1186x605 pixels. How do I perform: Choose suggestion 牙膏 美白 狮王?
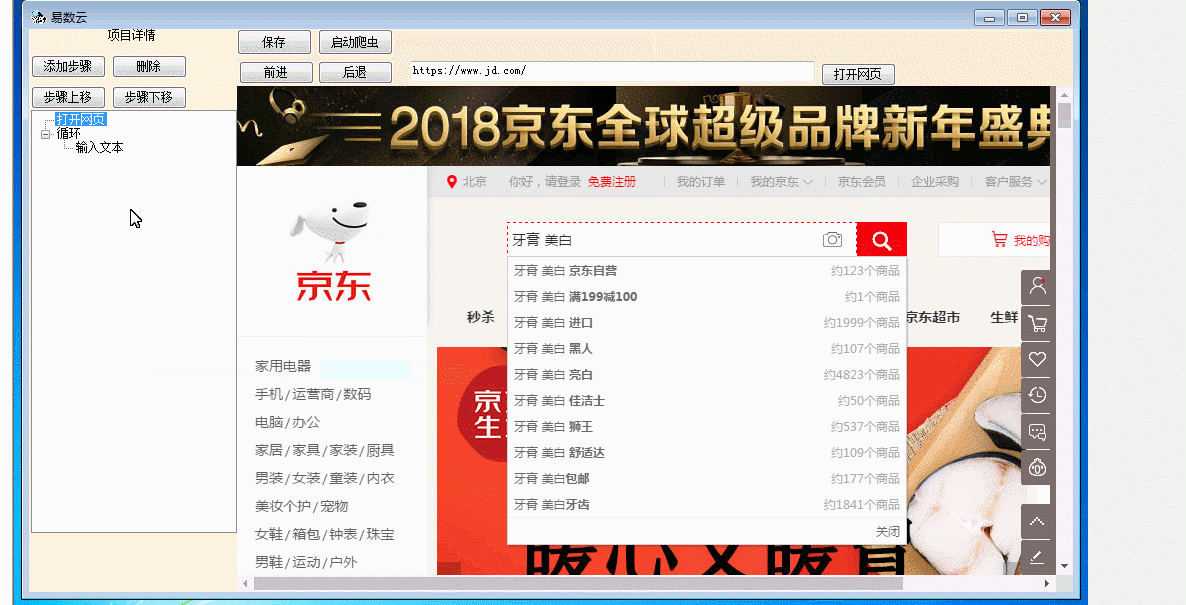(706, 427)
